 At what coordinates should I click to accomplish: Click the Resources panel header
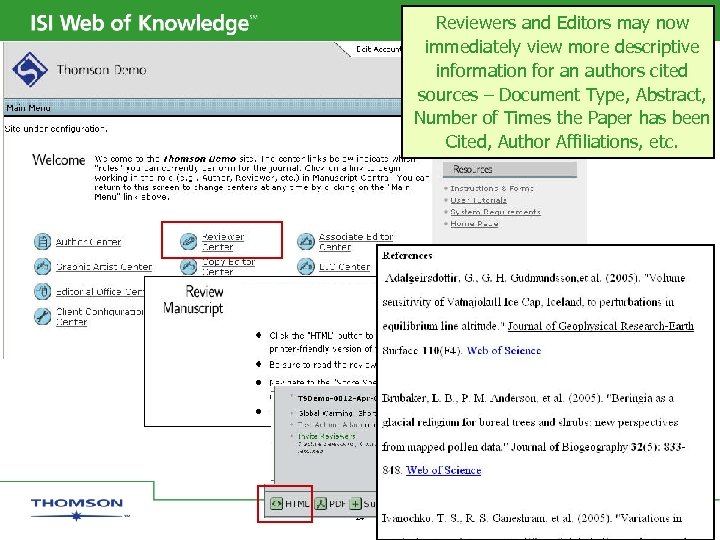click(x=510, y=169)
